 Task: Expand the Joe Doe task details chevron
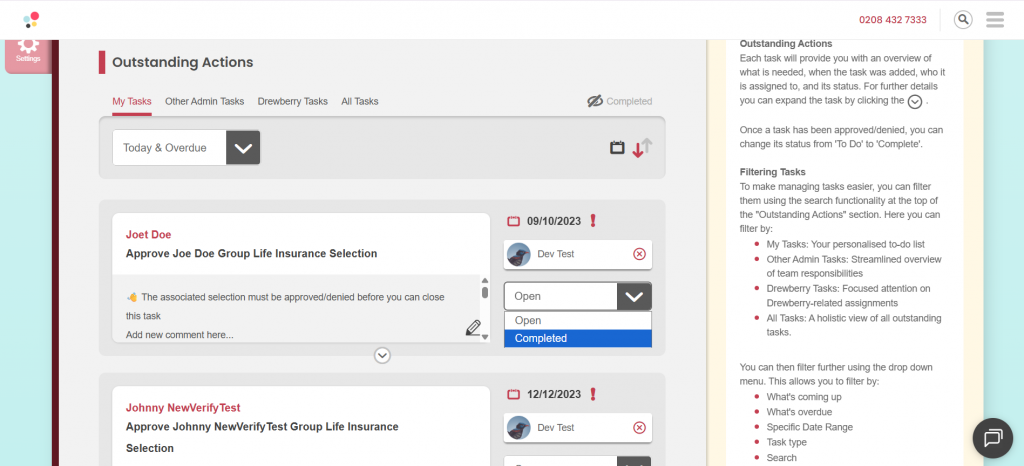[382, 355]
